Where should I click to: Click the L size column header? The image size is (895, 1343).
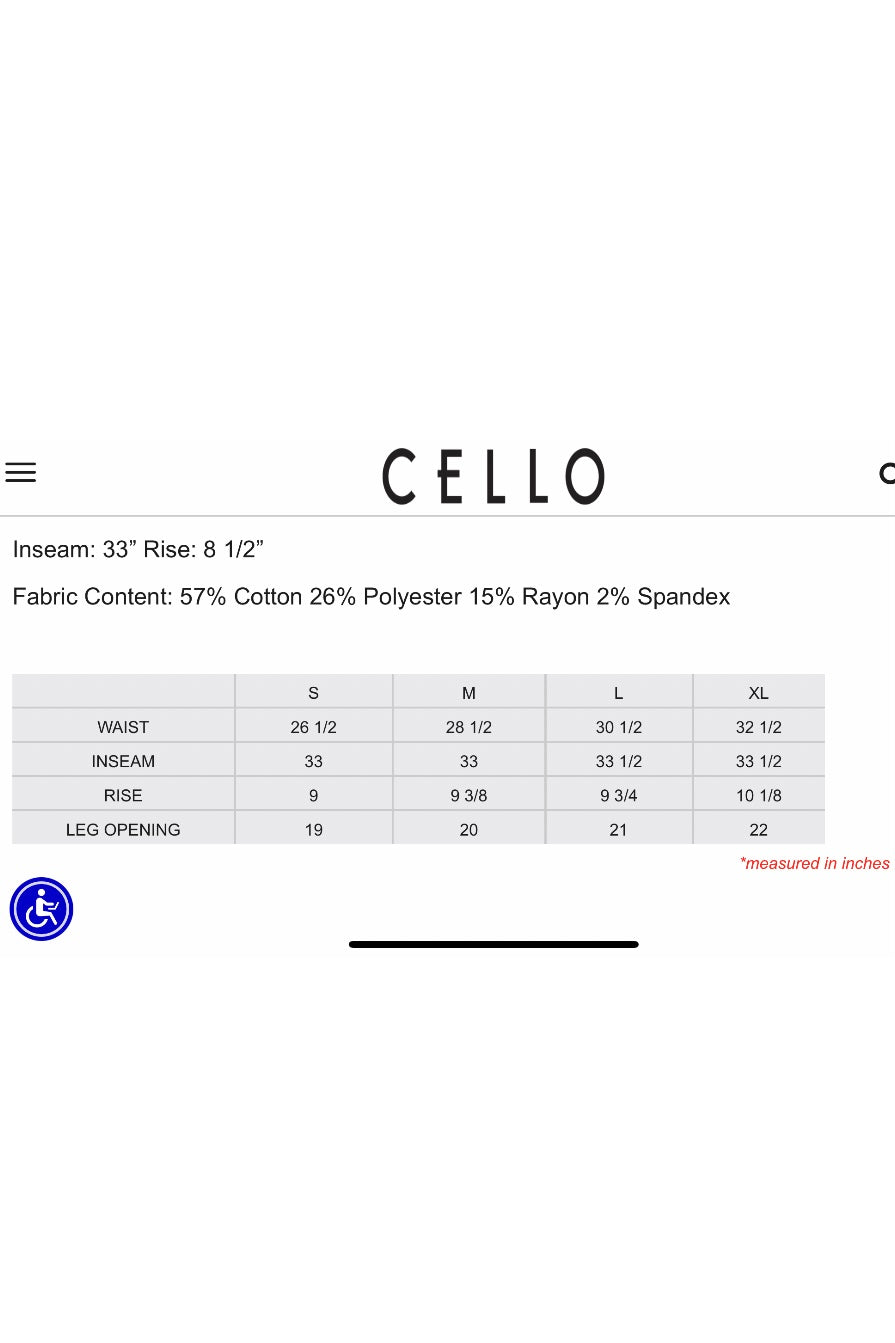click(x=618, y=693)
